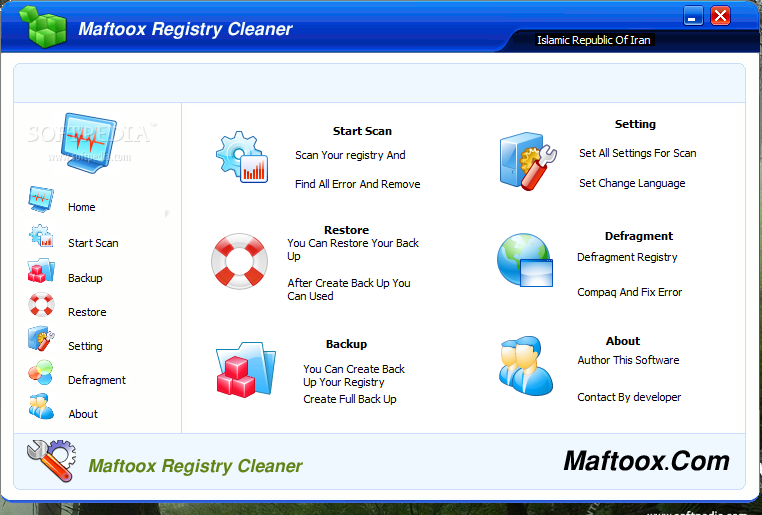Click the small arrow beside Home entry
This screenshot has width=762, height=515.
coord(167,213)
